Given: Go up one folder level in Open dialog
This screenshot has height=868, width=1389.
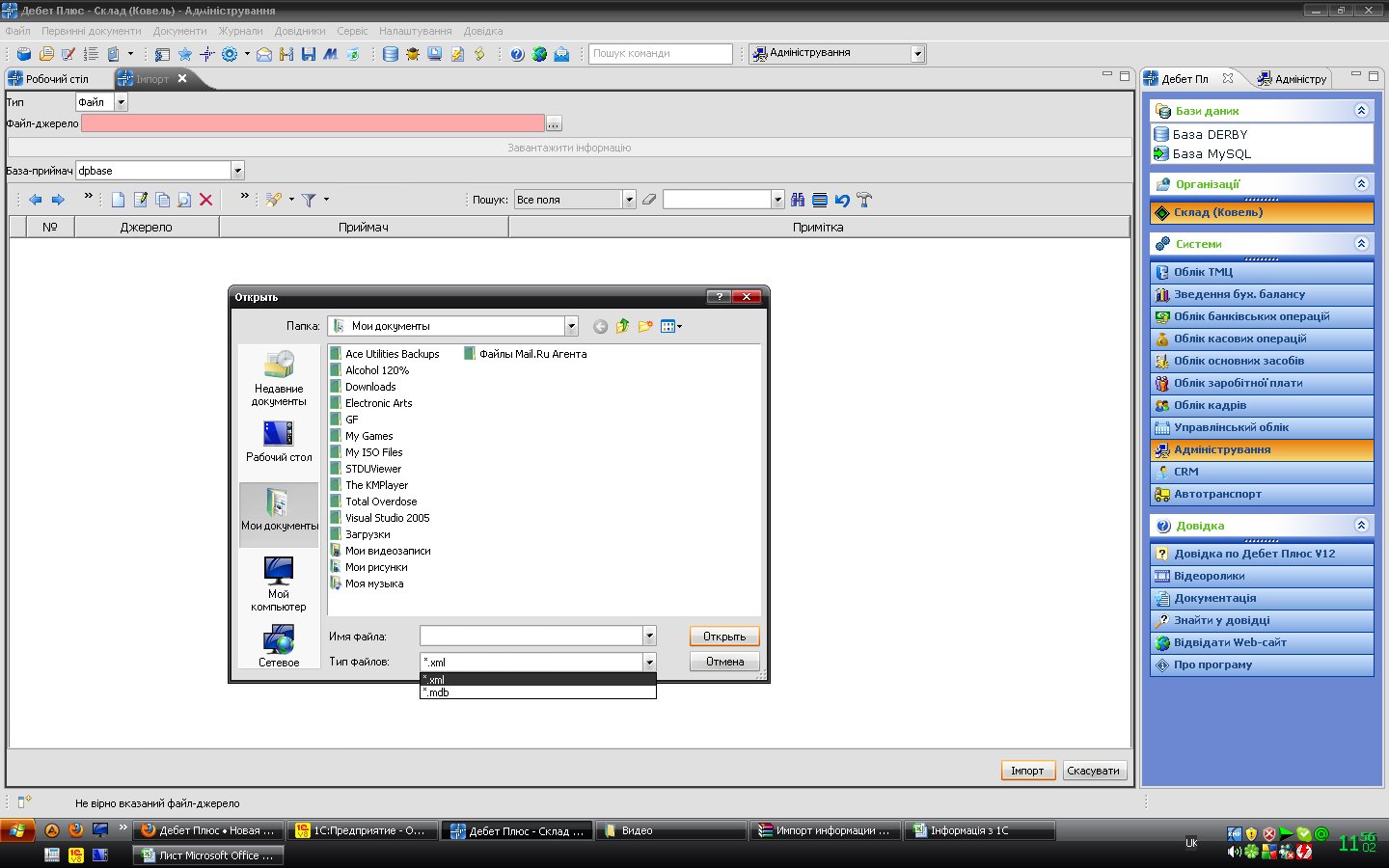Looking at the screenshot, I should (623, 326).
